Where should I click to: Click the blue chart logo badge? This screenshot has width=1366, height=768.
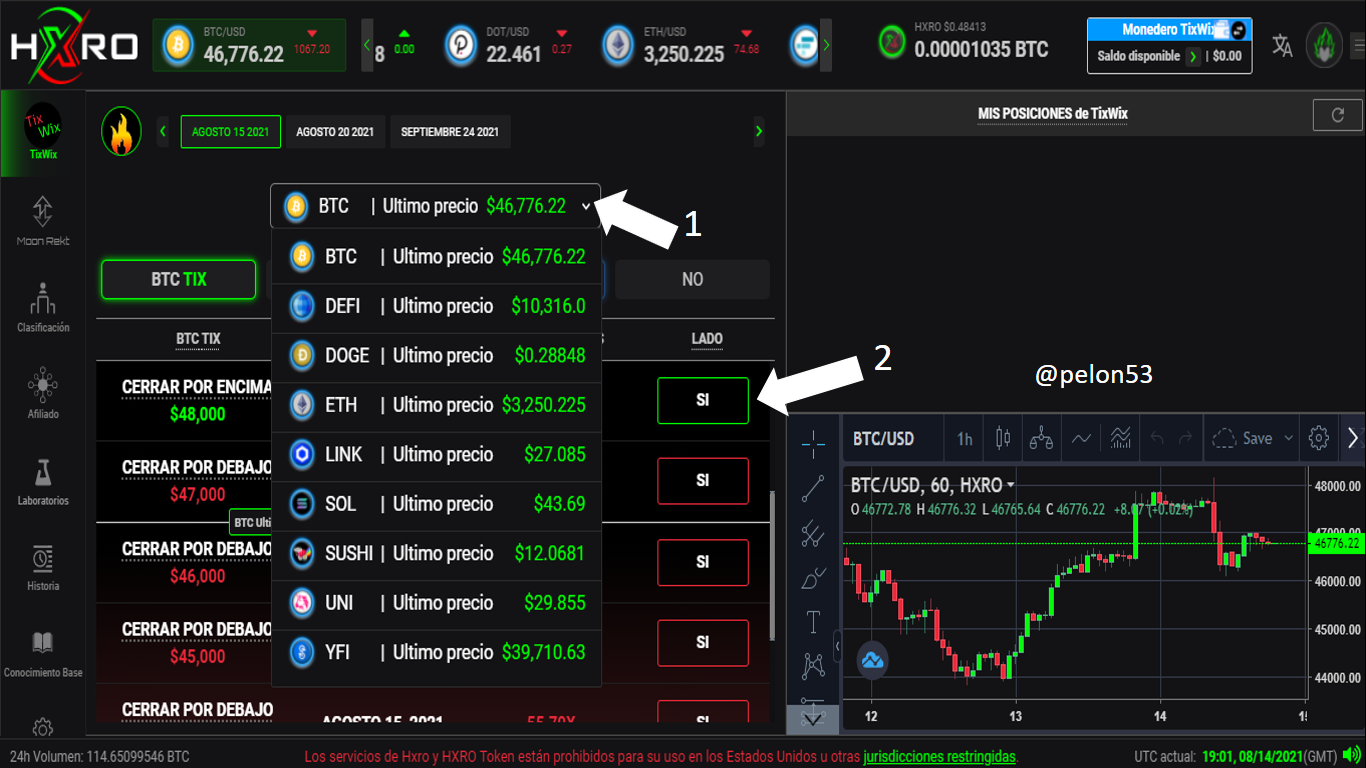[873, 660]
